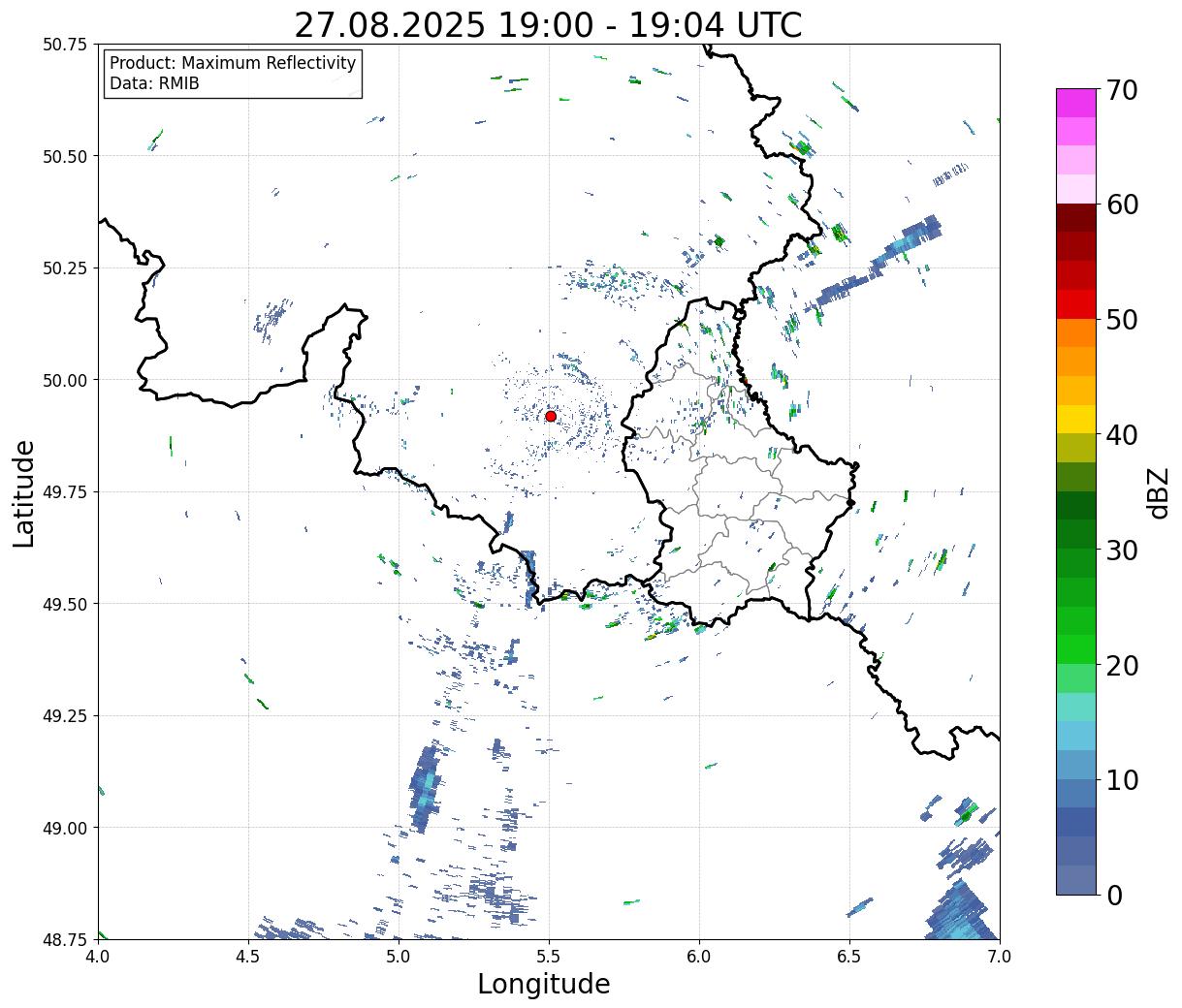
Task: Click the yellow colorbar swatch just above 40
Action: point(1076,419)
